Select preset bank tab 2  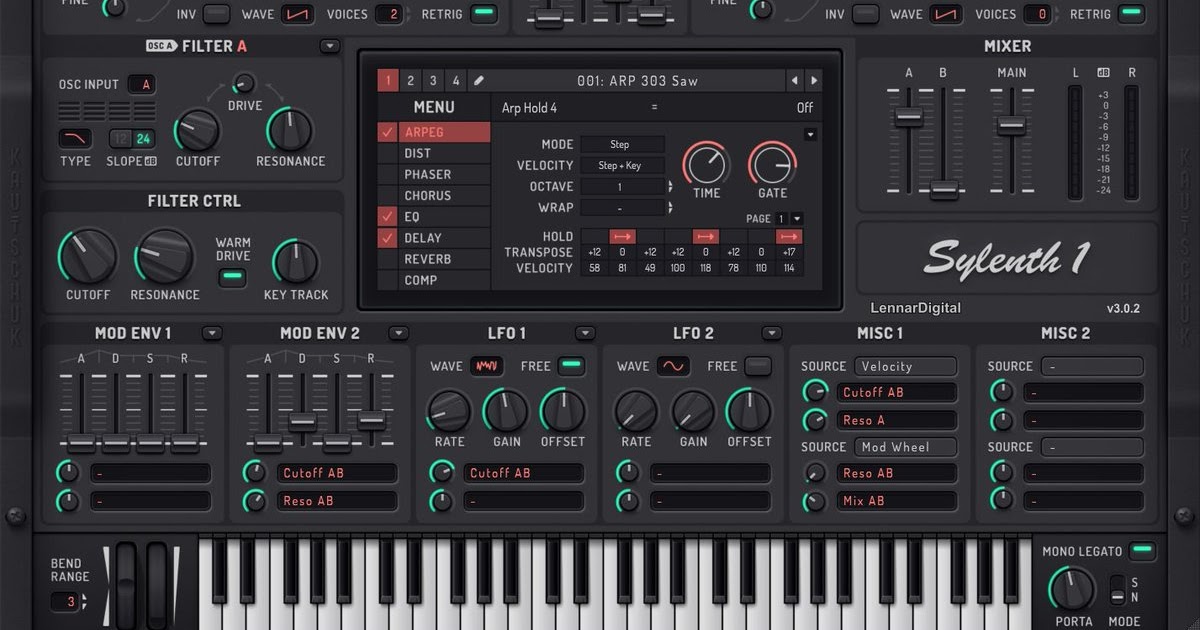pyautogui.click(x=410, y=81)
